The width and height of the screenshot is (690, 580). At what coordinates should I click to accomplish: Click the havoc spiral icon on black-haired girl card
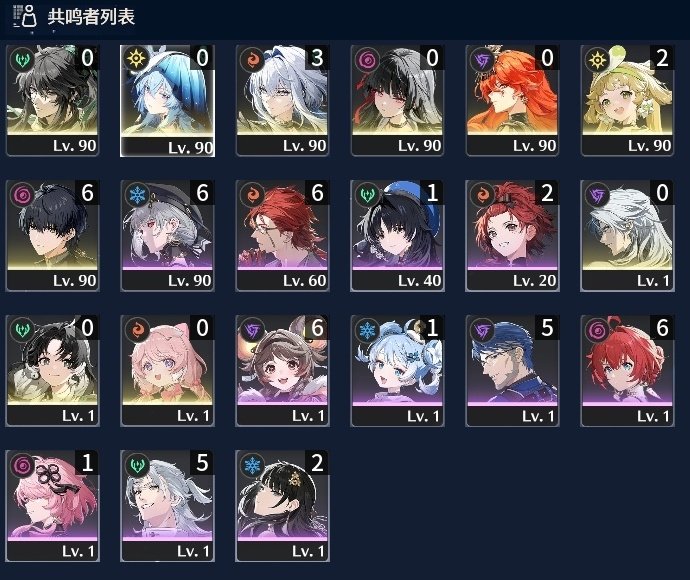367,59
